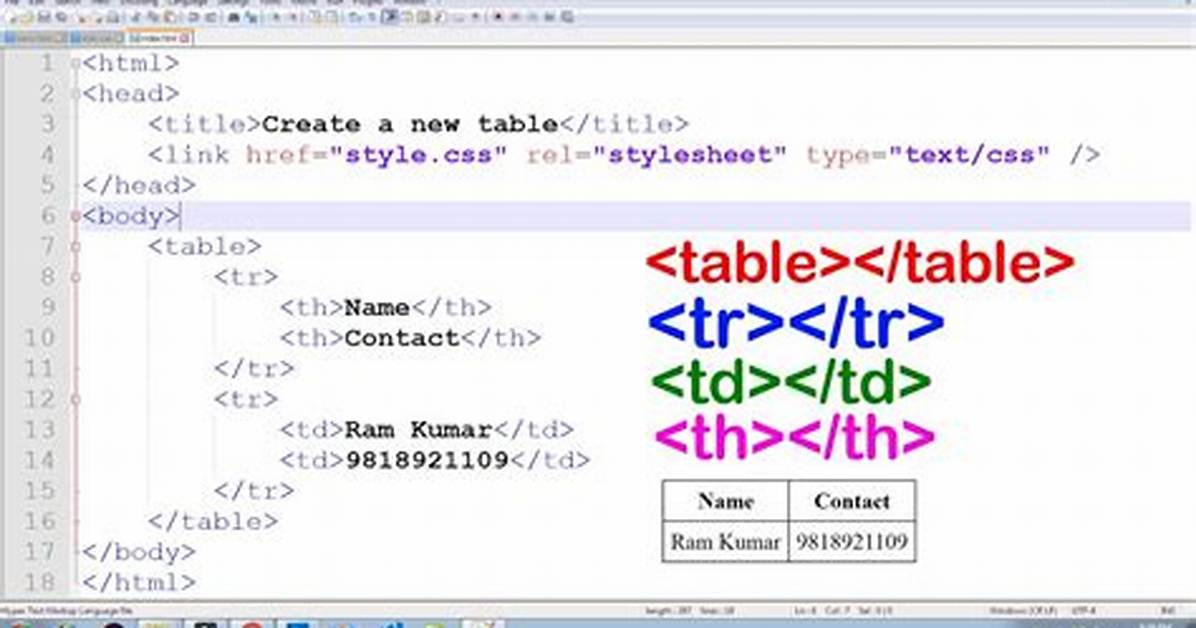Collapse the <html> fold marker on line 1
1196x628 pixels.
pyautogui.click(x=76, y=63)
